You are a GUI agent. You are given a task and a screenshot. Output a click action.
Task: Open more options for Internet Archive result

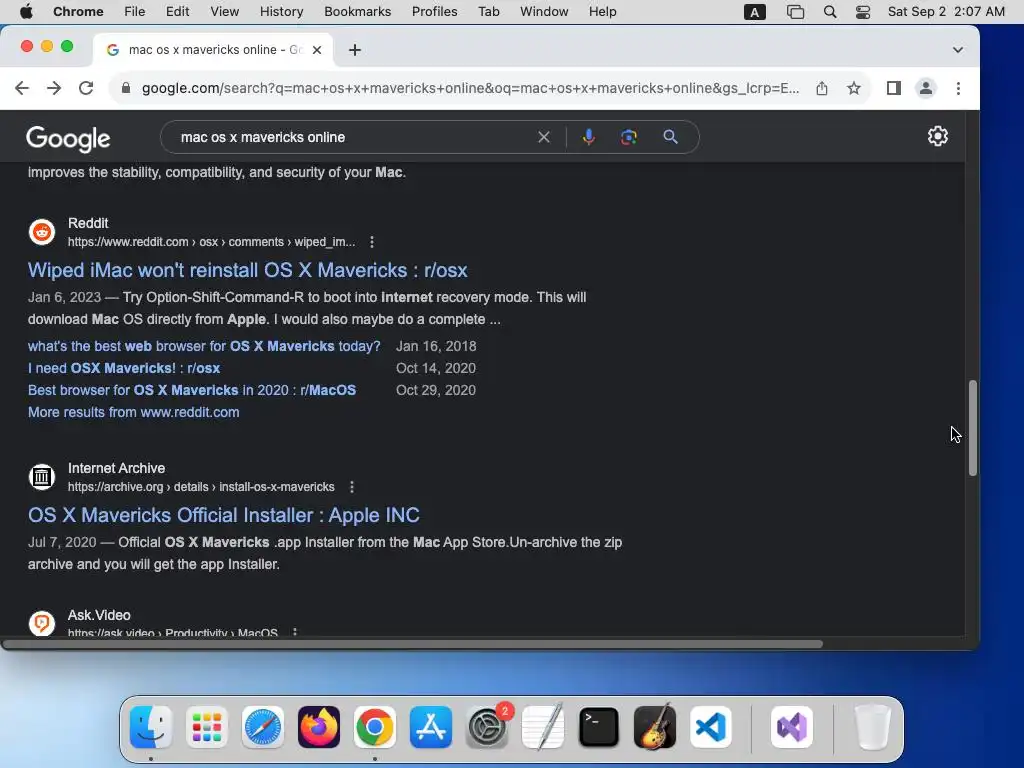tap(351, 487)
